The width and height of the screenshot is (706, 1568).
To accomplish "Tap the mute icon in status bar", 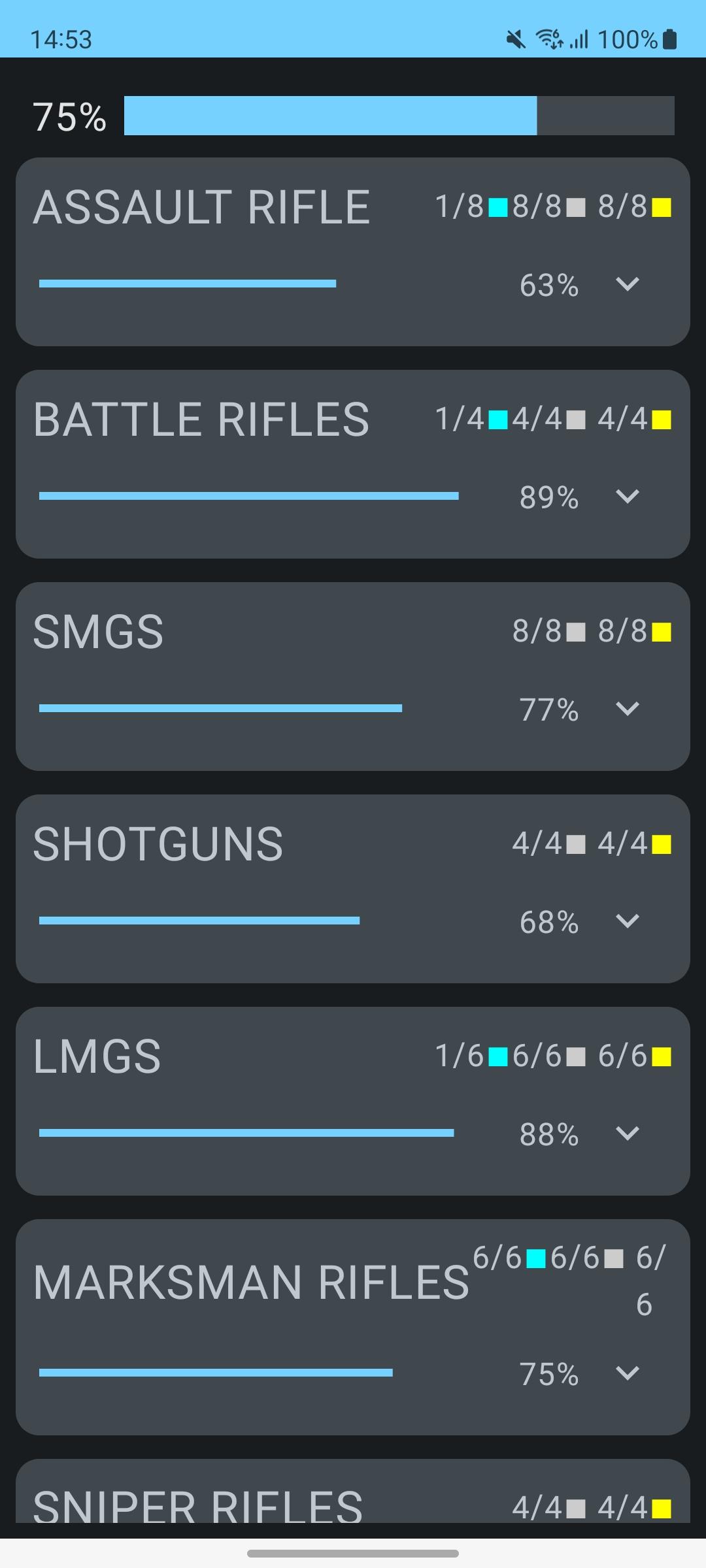I will tap(516, 40).
